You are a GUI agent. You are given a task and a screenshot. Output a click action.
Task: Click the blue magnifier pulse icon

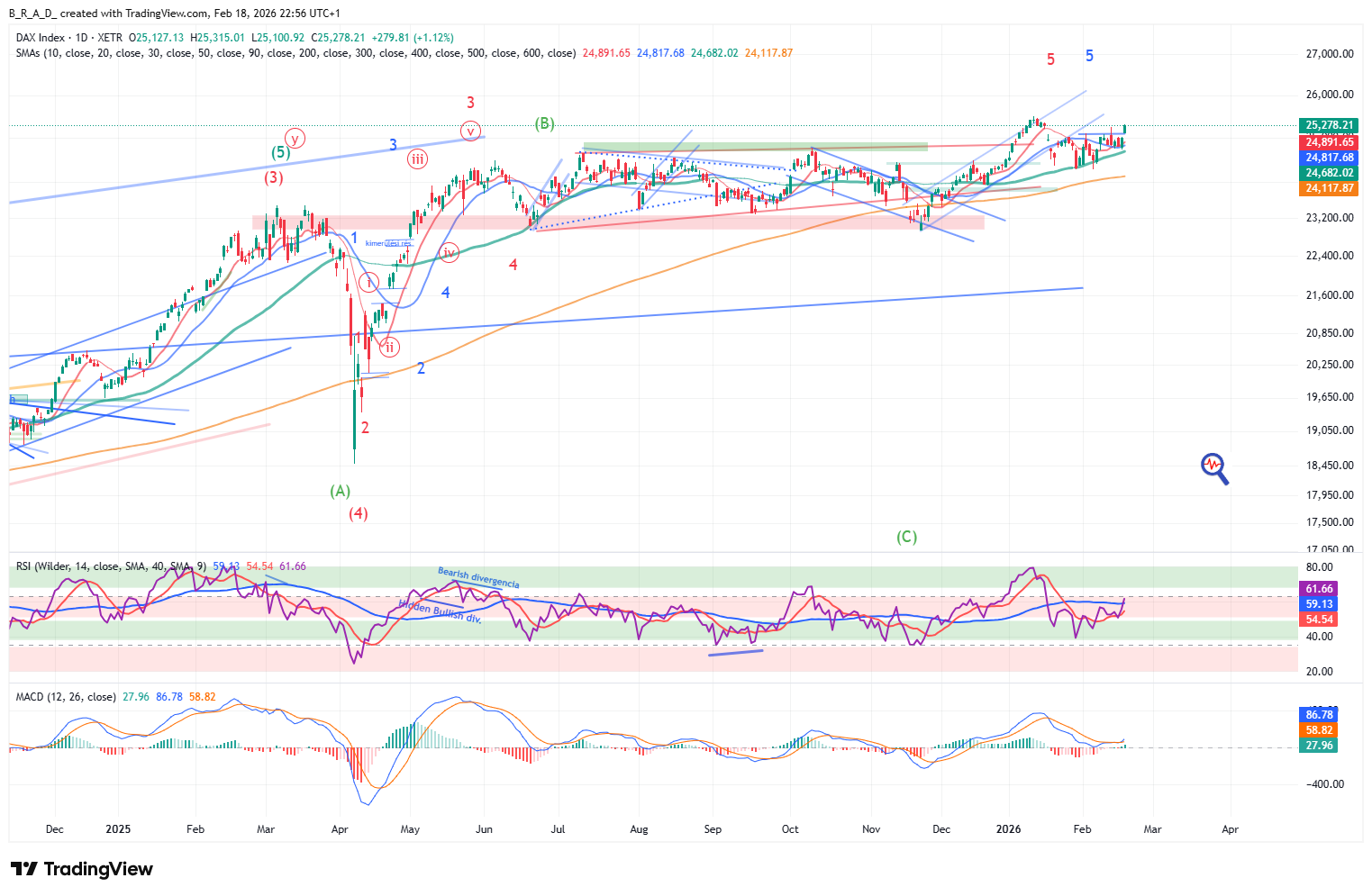1214,467
